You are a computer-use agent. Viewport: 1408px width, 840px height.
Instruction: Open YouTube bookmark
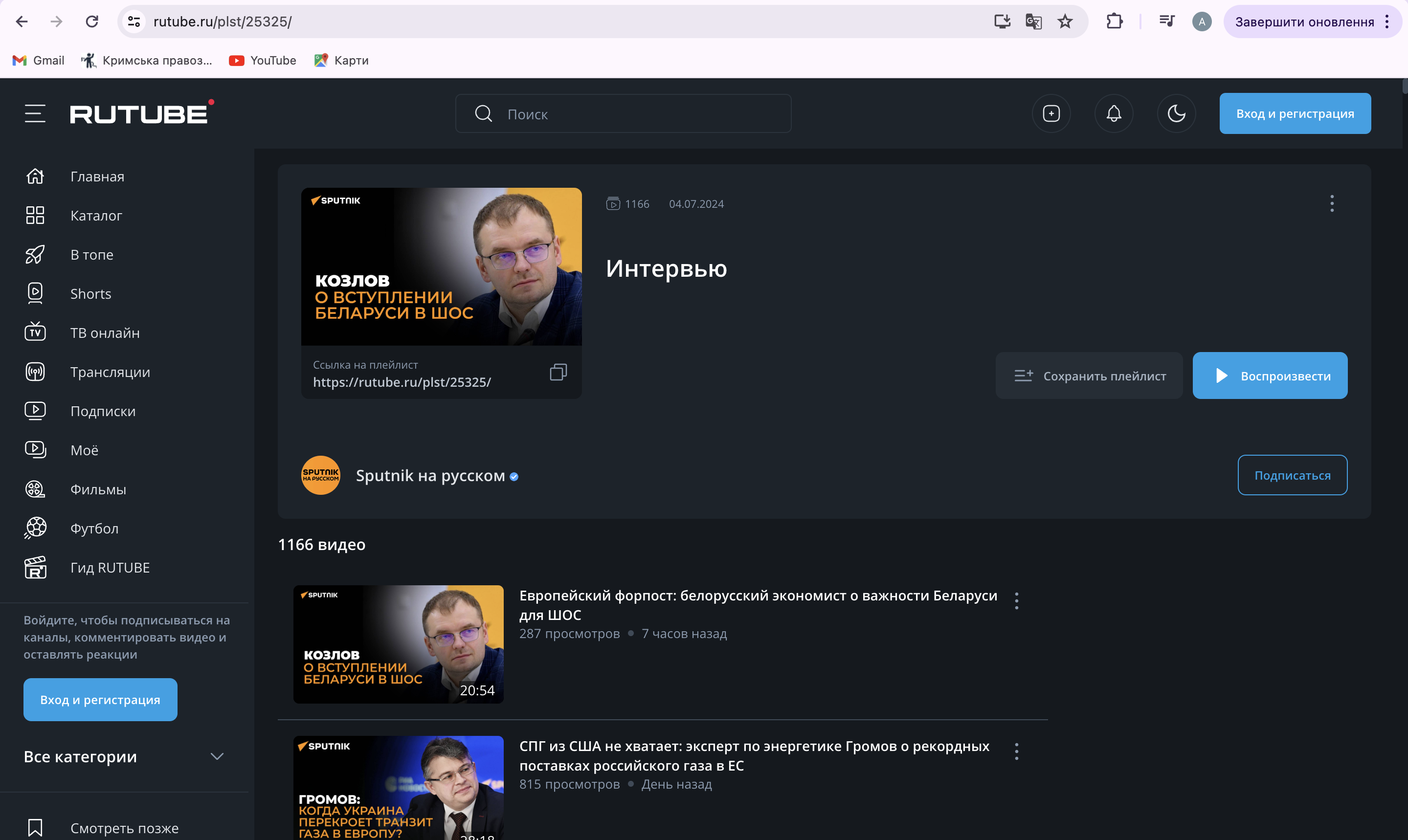(262, 60)
